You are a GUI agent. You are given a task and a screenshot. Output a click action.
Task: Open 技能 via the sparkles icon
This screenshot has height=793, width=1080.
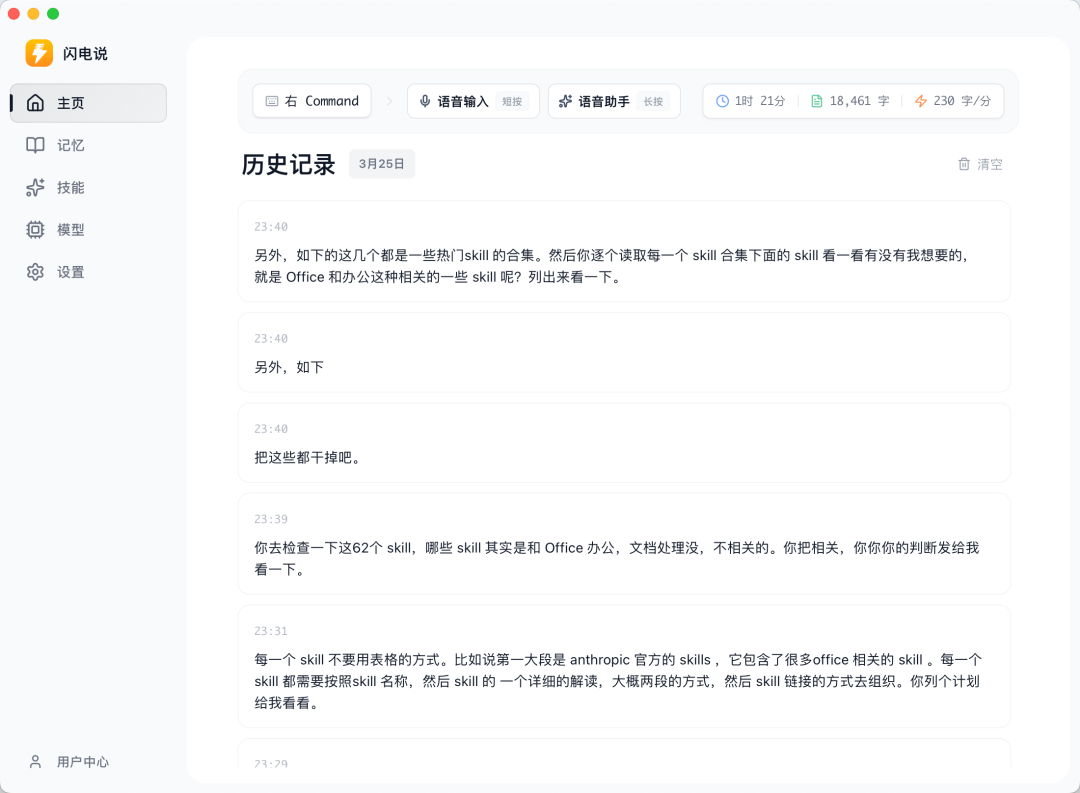point(35,187)
